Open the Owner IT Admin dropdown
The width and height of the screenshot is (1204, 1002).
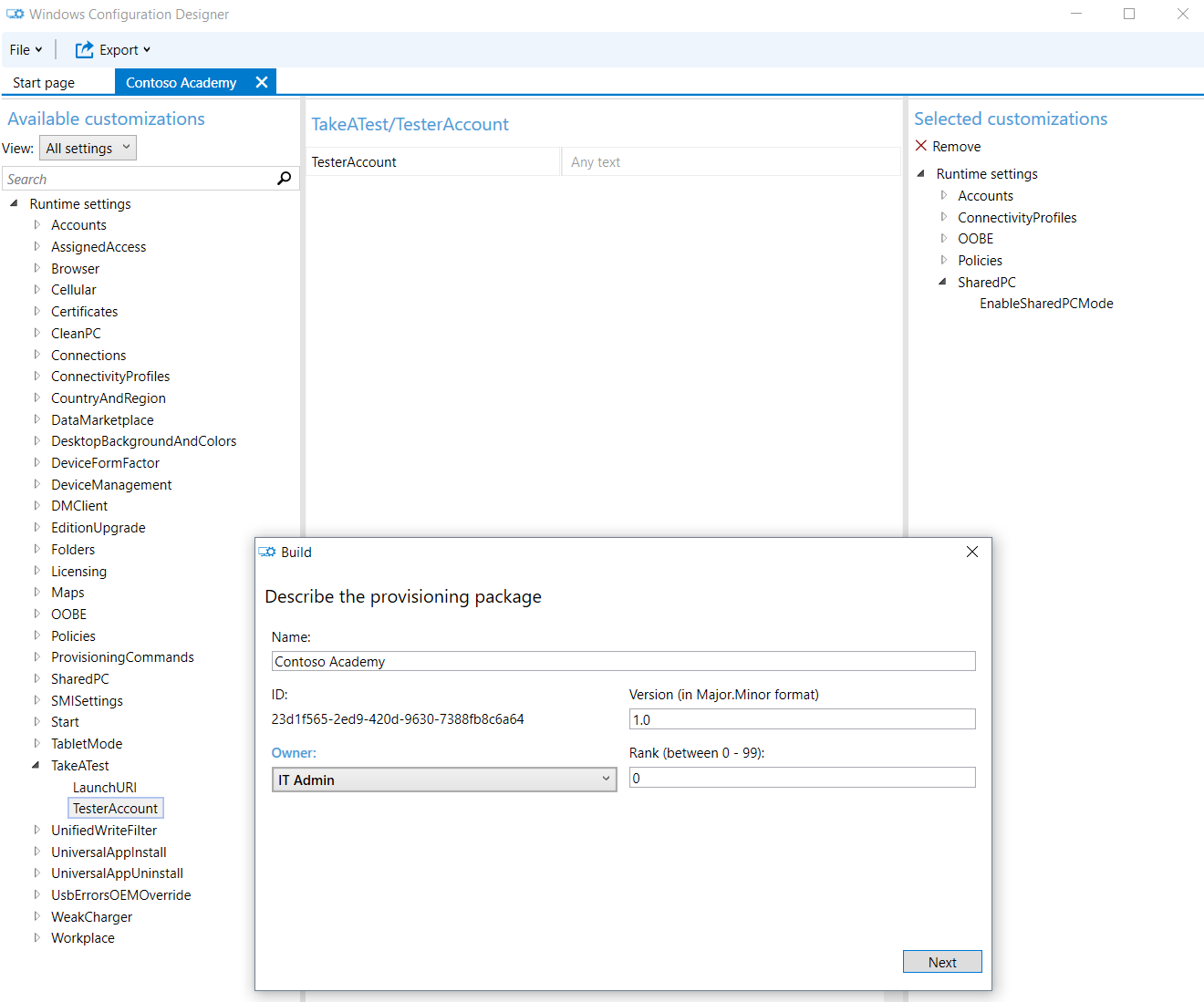click(x=444, y=780)
